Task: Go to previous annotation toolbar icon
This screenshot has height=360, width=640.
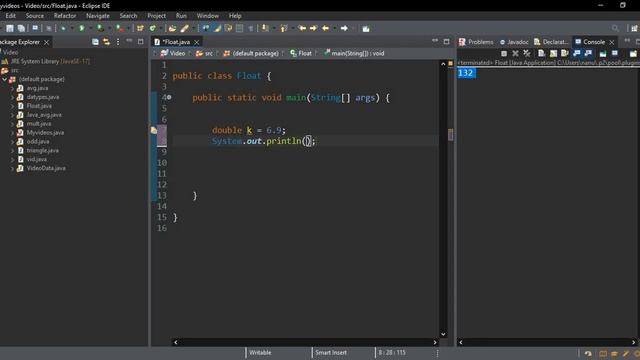Action: pos(284,28)
